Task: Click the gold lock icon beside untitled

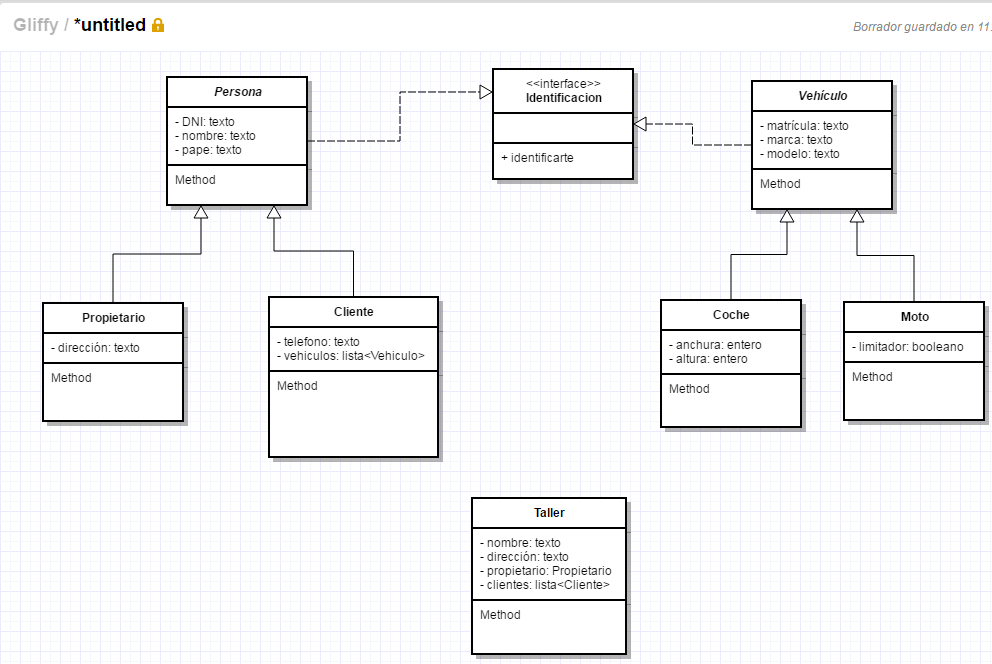Action: pos(158,25)
